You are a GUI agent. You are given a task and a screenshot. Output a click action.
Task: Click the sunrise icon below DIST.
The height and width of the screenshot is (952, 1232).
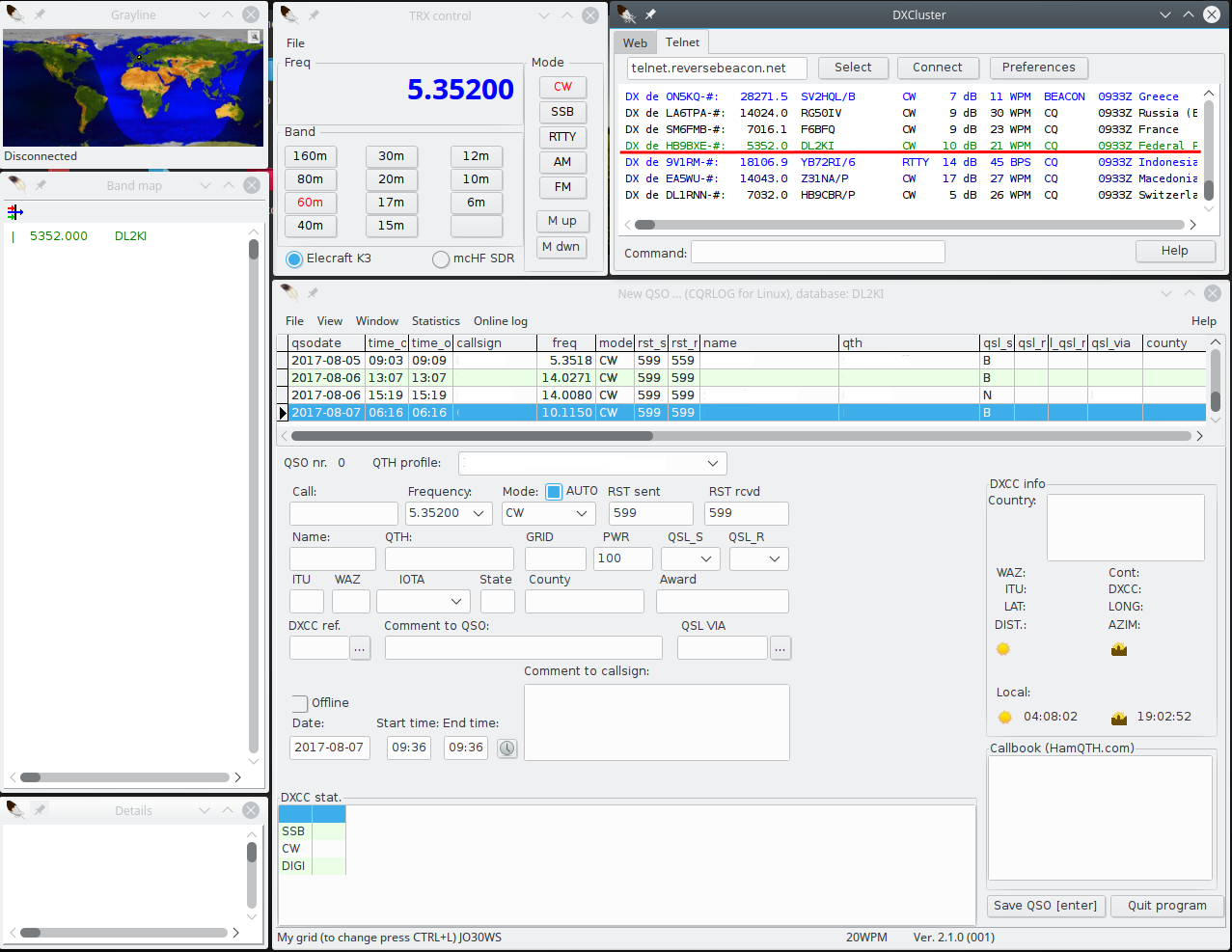point(1003,649)
